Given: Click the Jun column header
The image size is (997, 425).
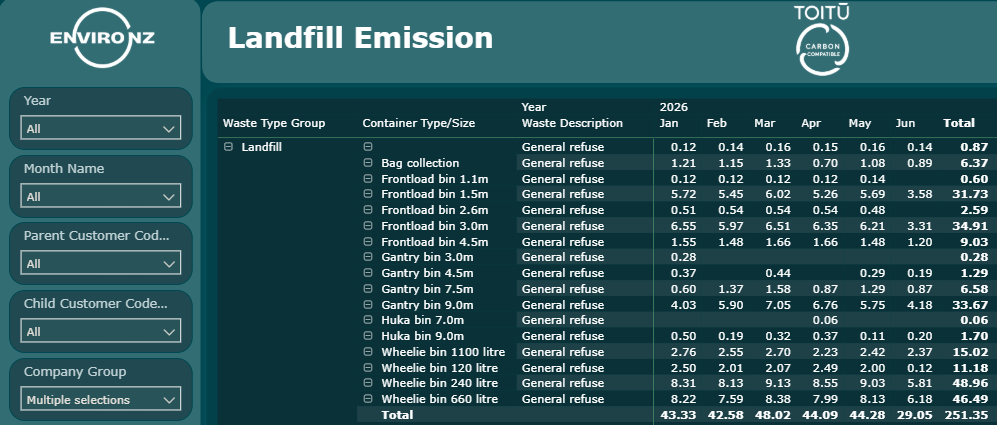Looking at the screenshot, I should pyautogui.click(x=905, y=123).
